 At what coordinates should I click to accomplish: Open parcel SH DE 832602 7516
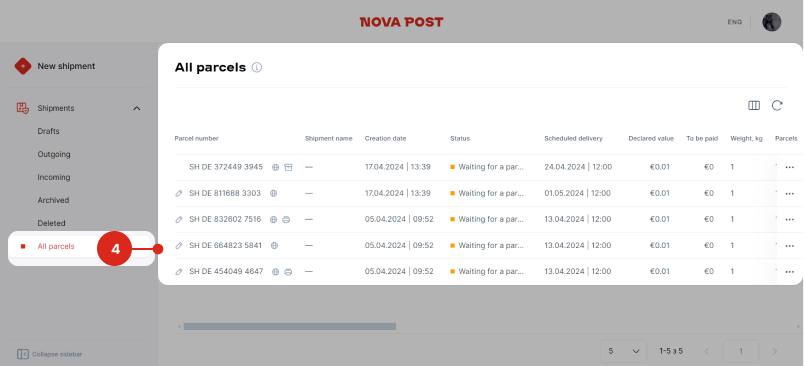(225, 219)
